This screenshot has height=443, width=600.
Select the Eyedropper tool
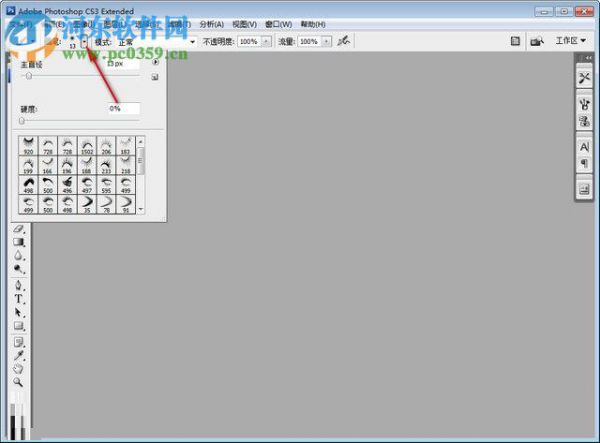tap(19, 355)
